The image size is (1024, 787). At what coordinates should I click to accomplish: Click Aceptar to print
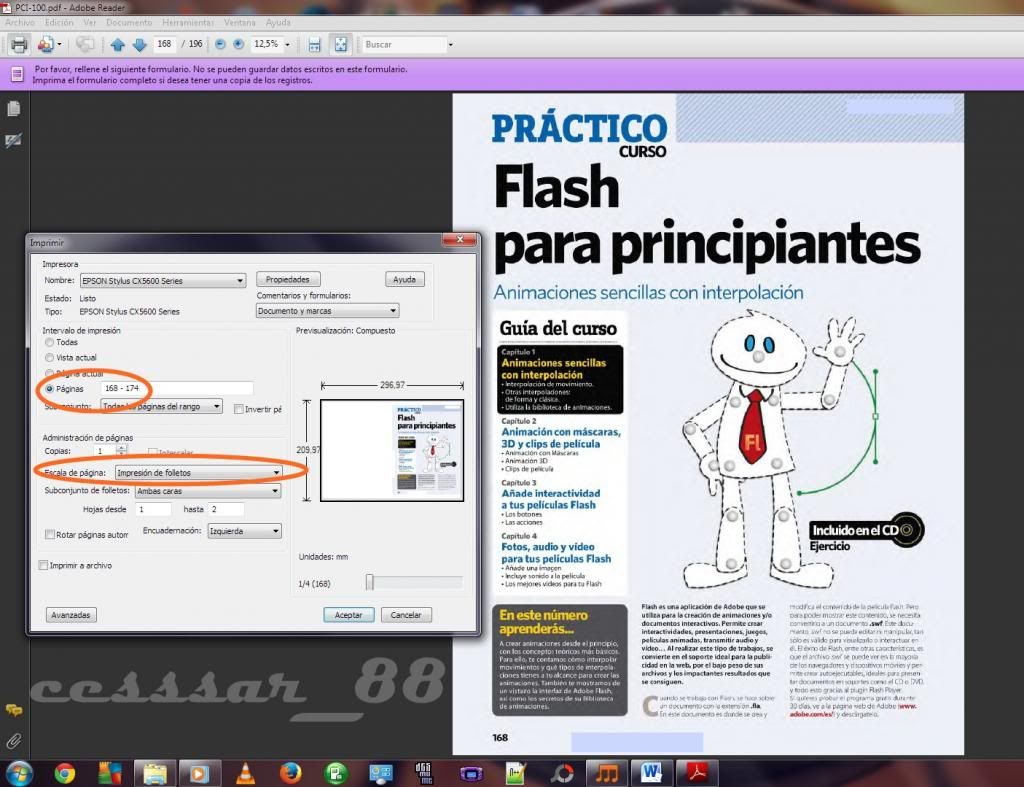click(349, 615)
